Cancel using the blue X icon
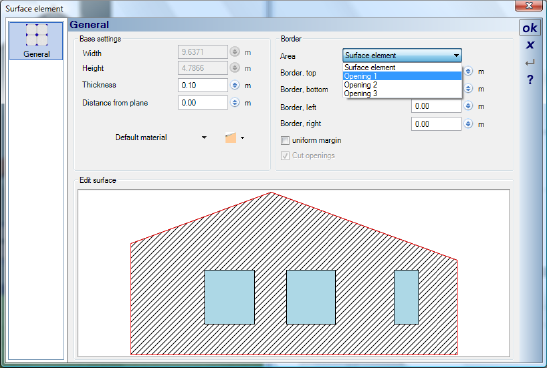547x368 pixels. pyautogui.click(x=530, y=45)
